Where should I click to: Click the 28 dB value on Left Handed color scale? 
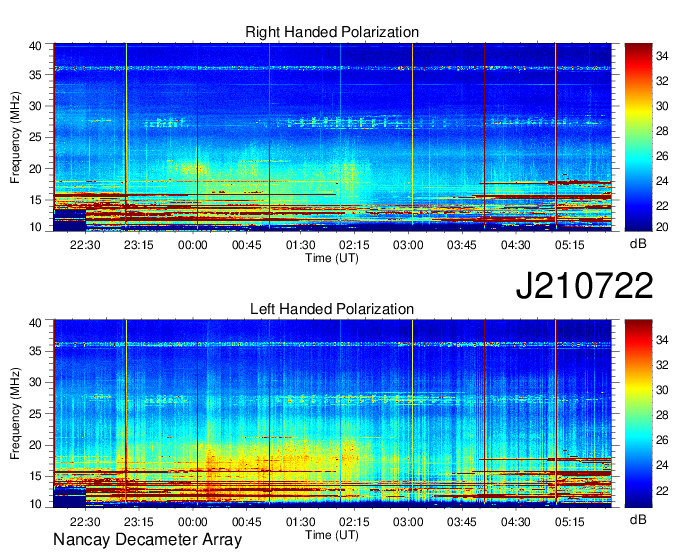[x=662, y=415]
